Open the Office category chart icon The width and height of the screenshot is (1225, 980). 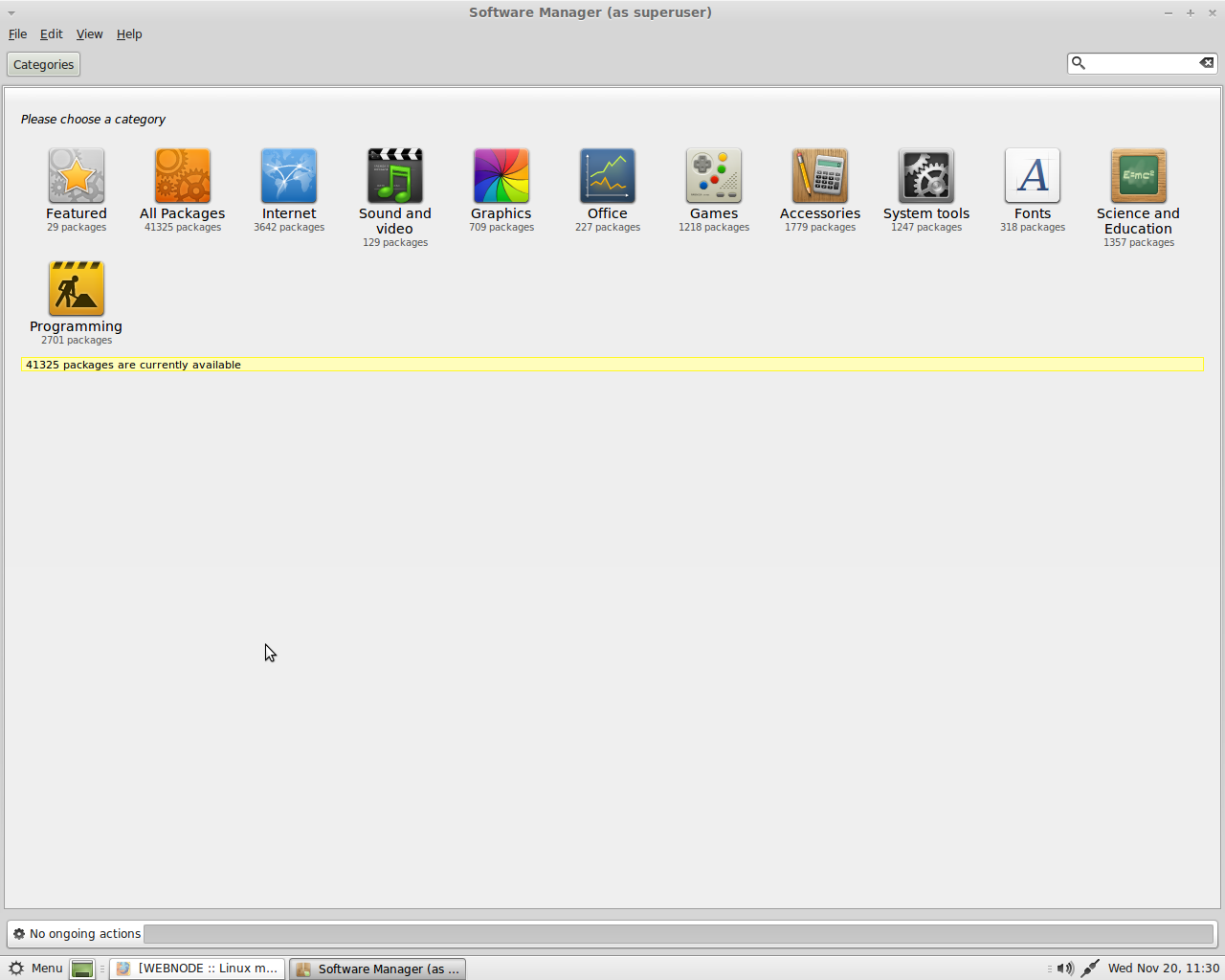coord(608,176)
